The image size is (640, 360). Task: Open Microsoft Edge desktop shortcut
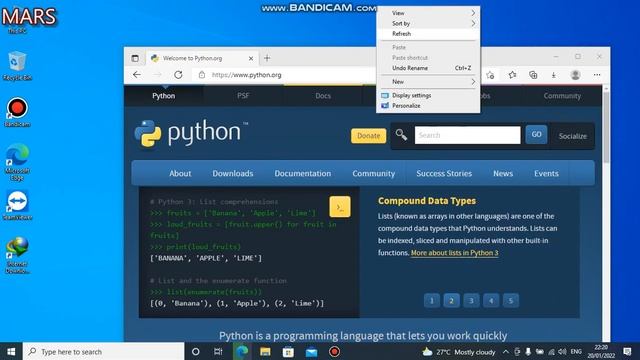coord(17,162)
